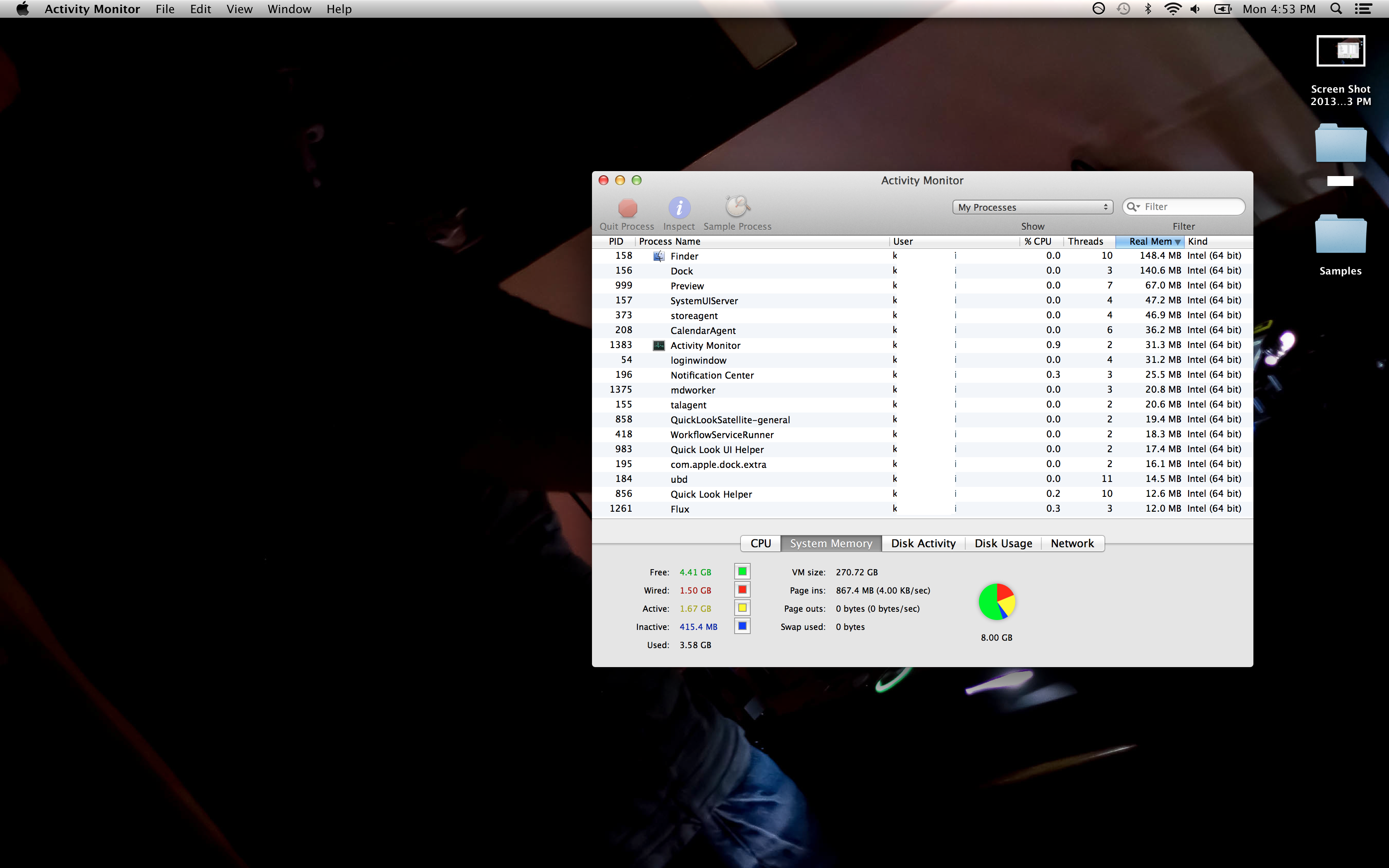
Task: Select the Flux process row
Action: 922,509
